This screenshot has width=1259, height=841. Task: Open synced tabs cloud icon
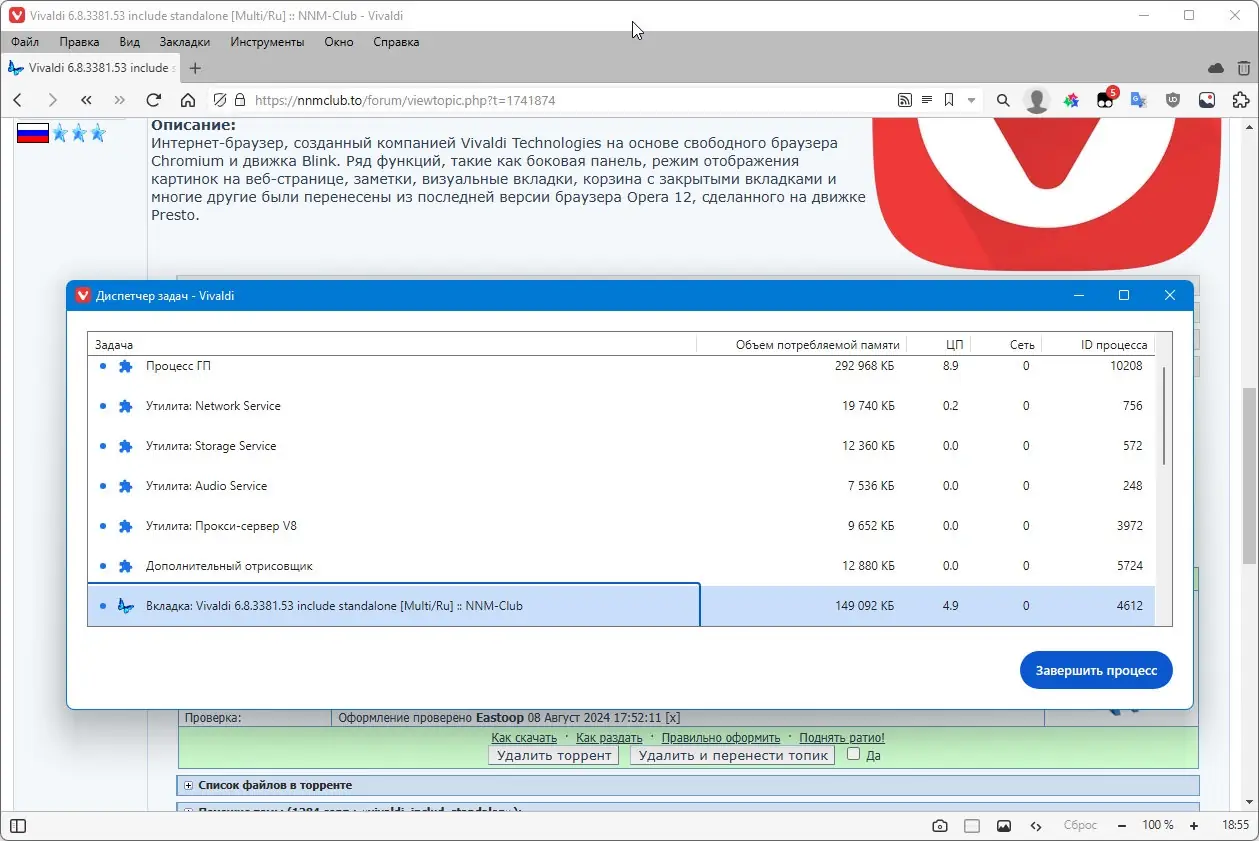tap(1216, 68)
